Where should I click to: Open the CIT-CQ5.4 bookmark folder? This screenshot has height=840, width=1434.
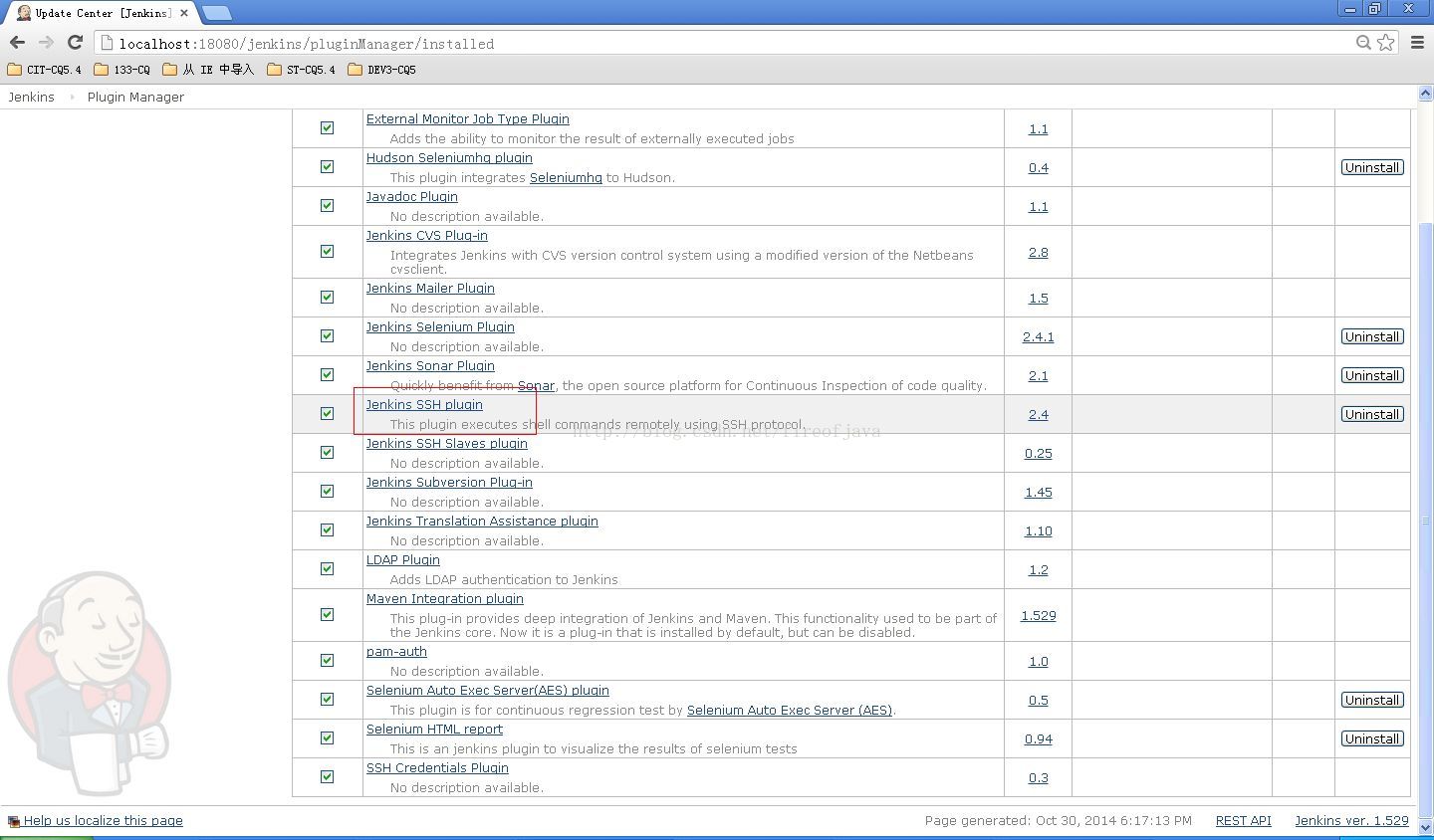44,70
